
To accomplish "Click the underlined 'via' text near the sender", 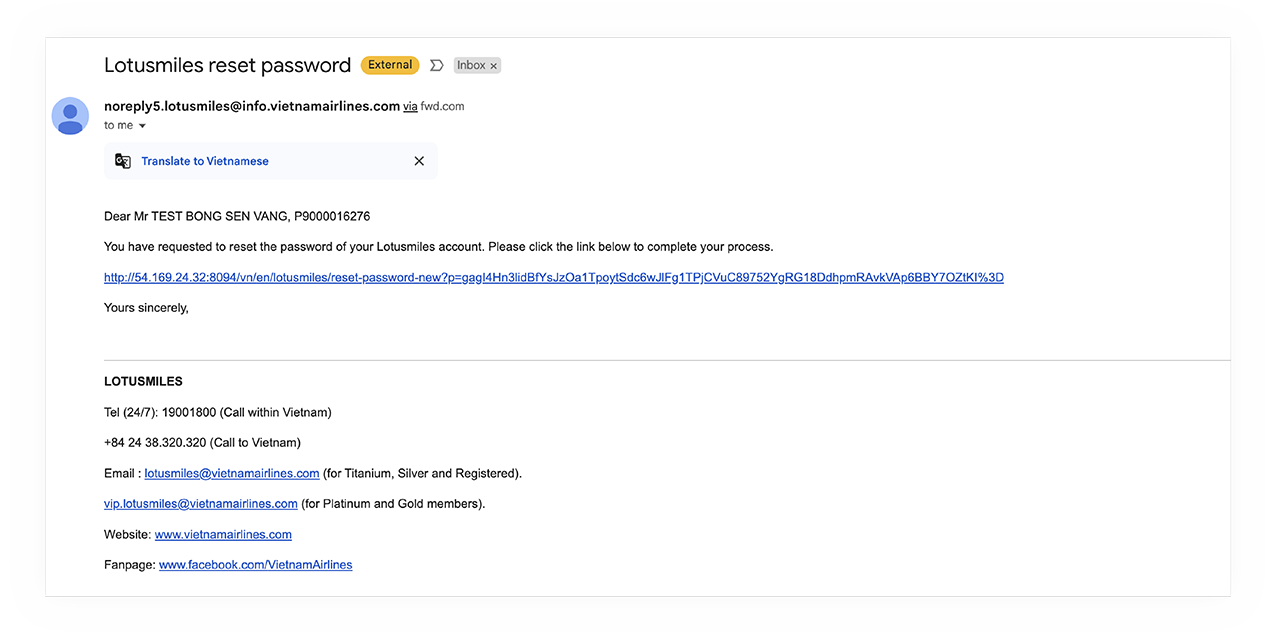I will point(410,105).
